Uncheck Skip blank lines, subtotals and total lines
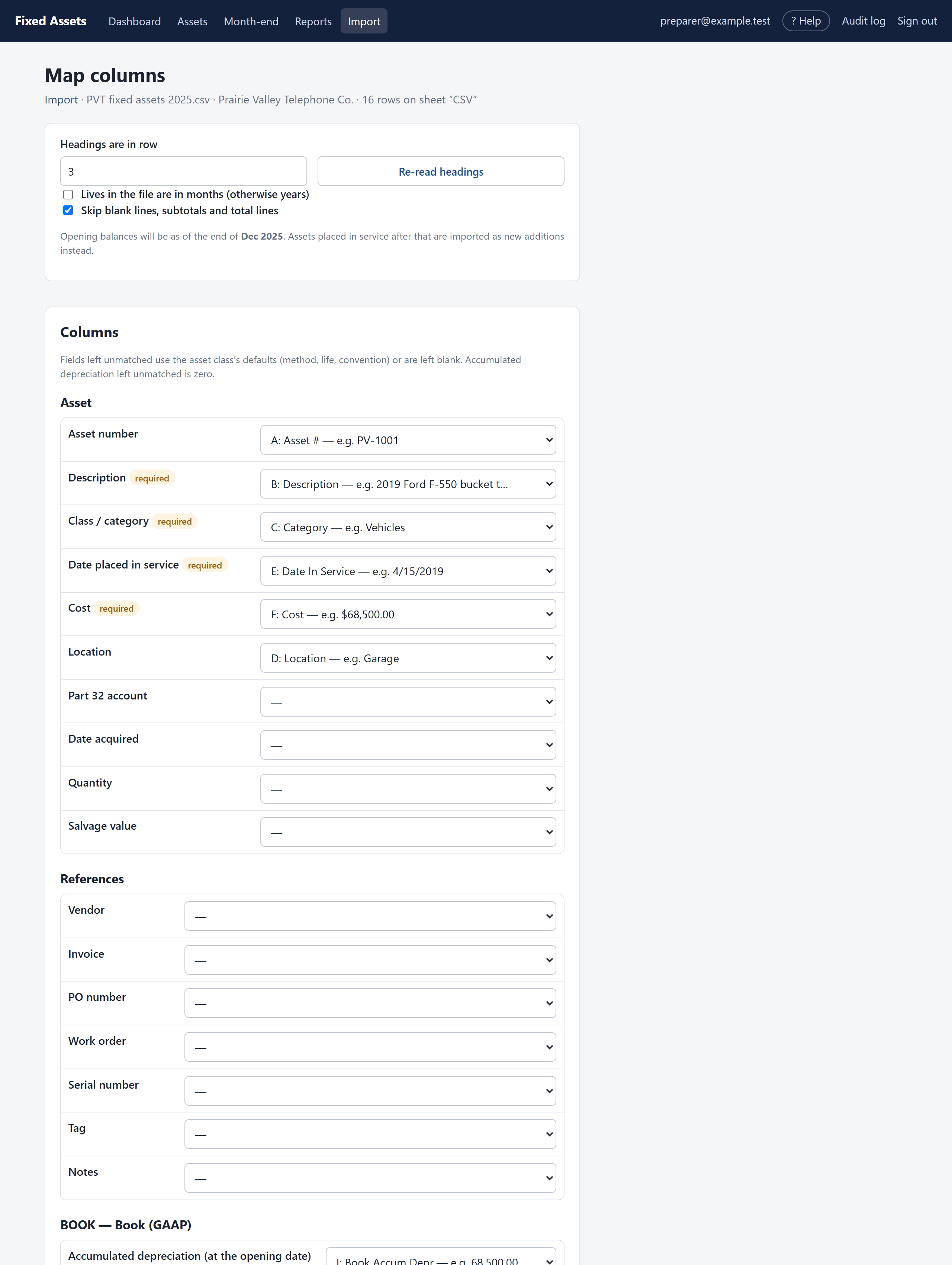Viewport: 952px width, 1265px height. pyautogui.click(x=68, y=211)
